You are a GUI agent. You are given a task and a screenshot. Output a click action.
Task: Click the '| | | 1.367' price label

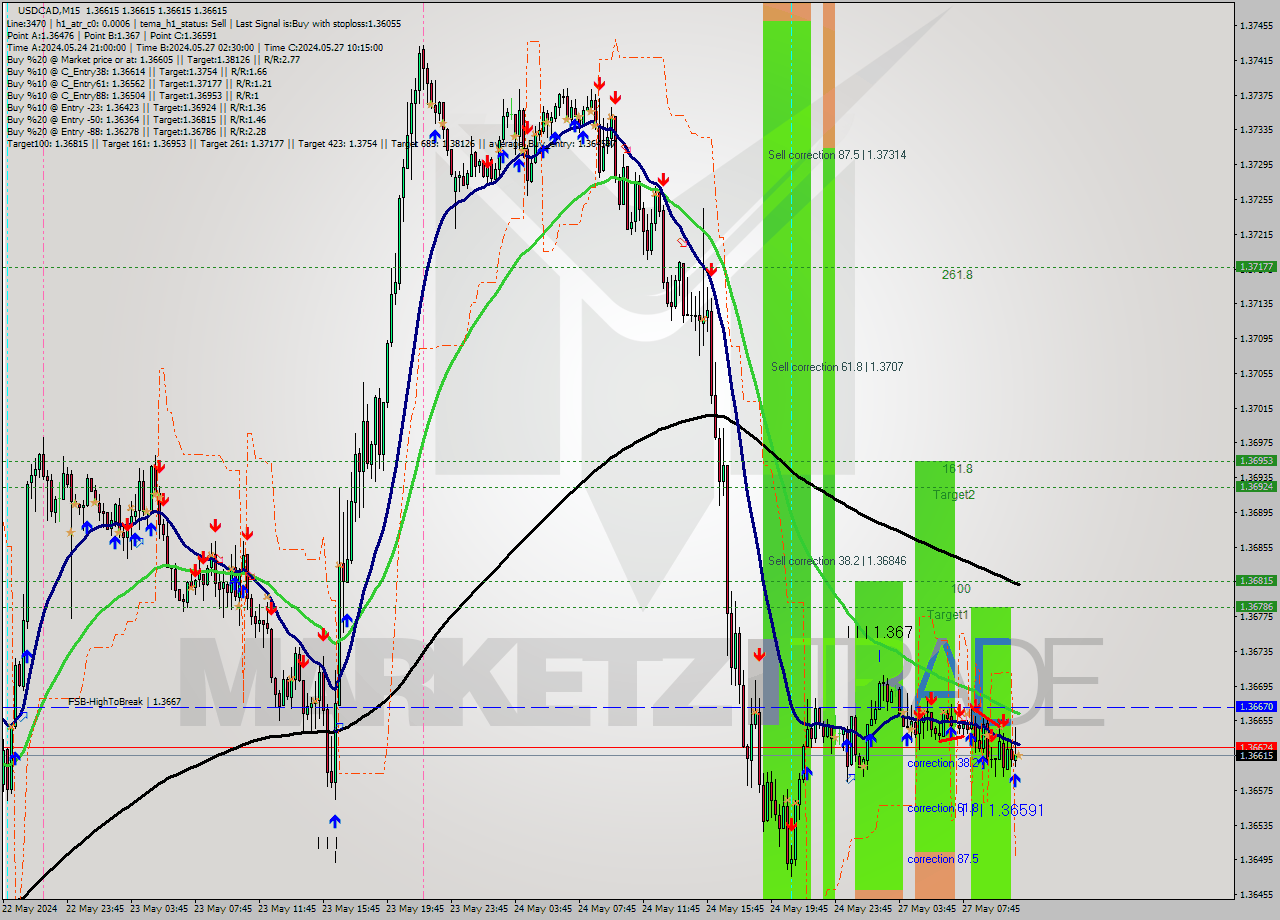(x=880, y=632)
